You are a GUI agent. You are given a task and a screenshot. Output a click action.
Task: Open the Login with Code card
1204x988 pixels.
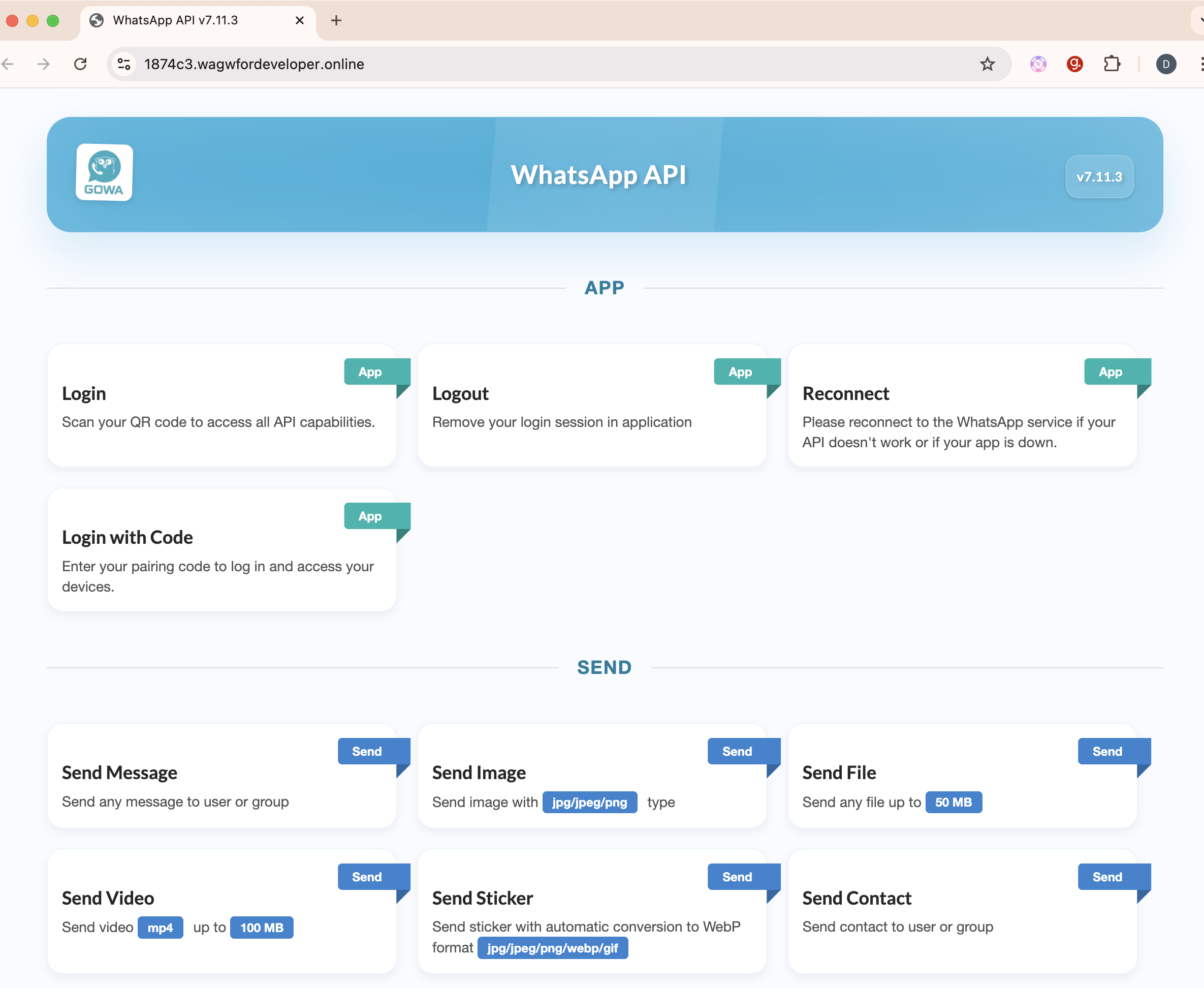[222, 549]
